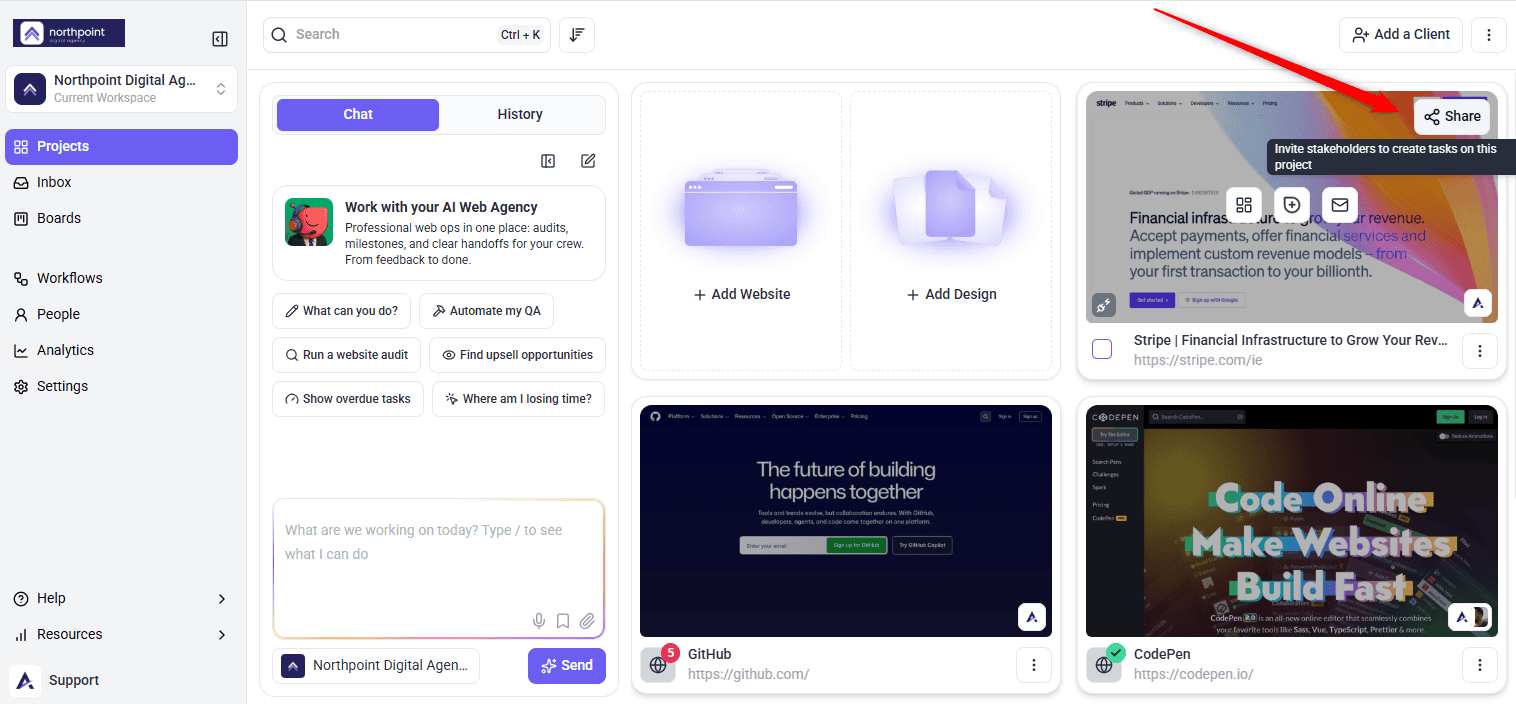Open the sort order icon beside search
1516x704 pixels.
(577, 34)
